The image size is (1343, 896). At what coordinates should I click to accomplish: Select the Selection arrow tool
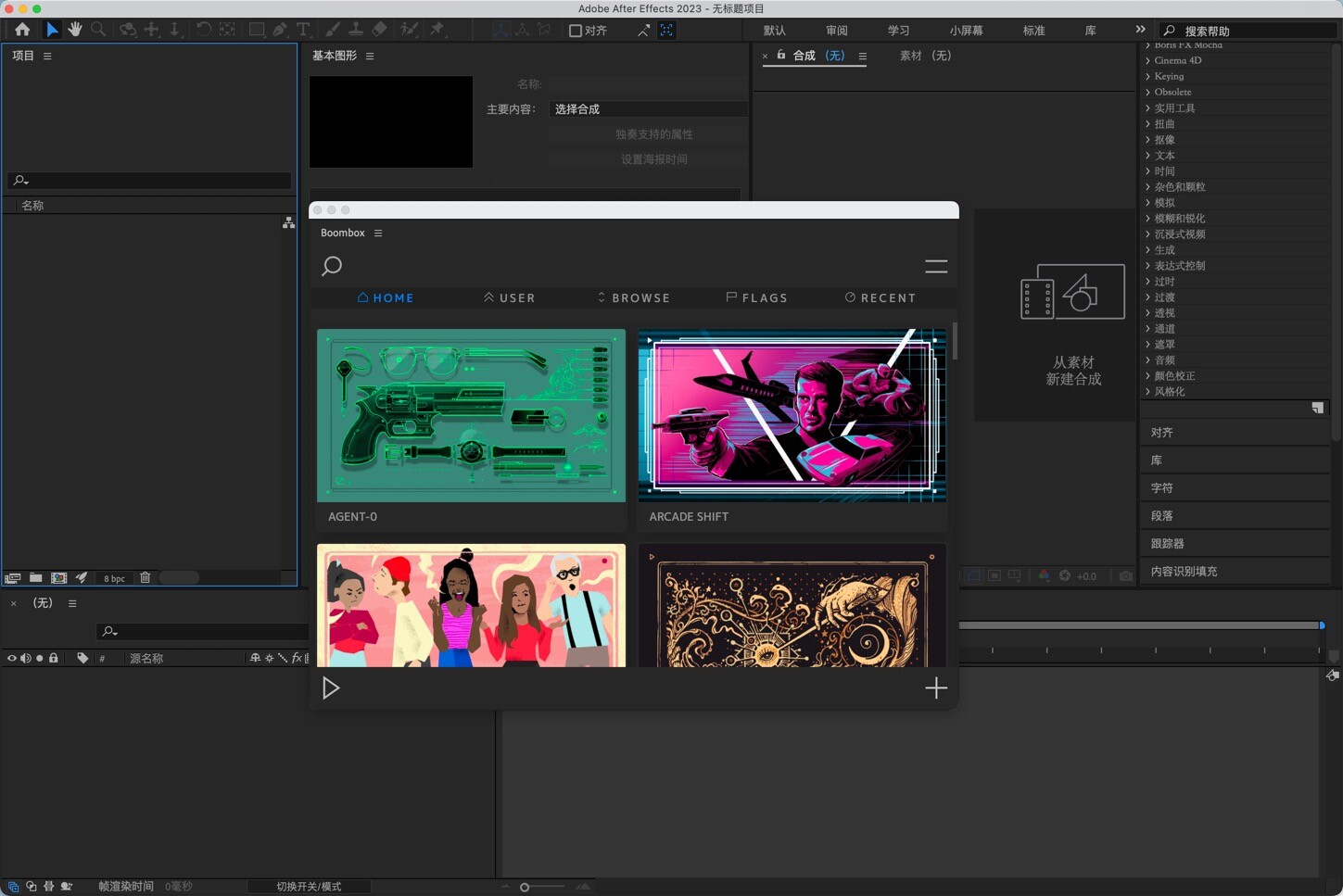(x=52, y=30)
